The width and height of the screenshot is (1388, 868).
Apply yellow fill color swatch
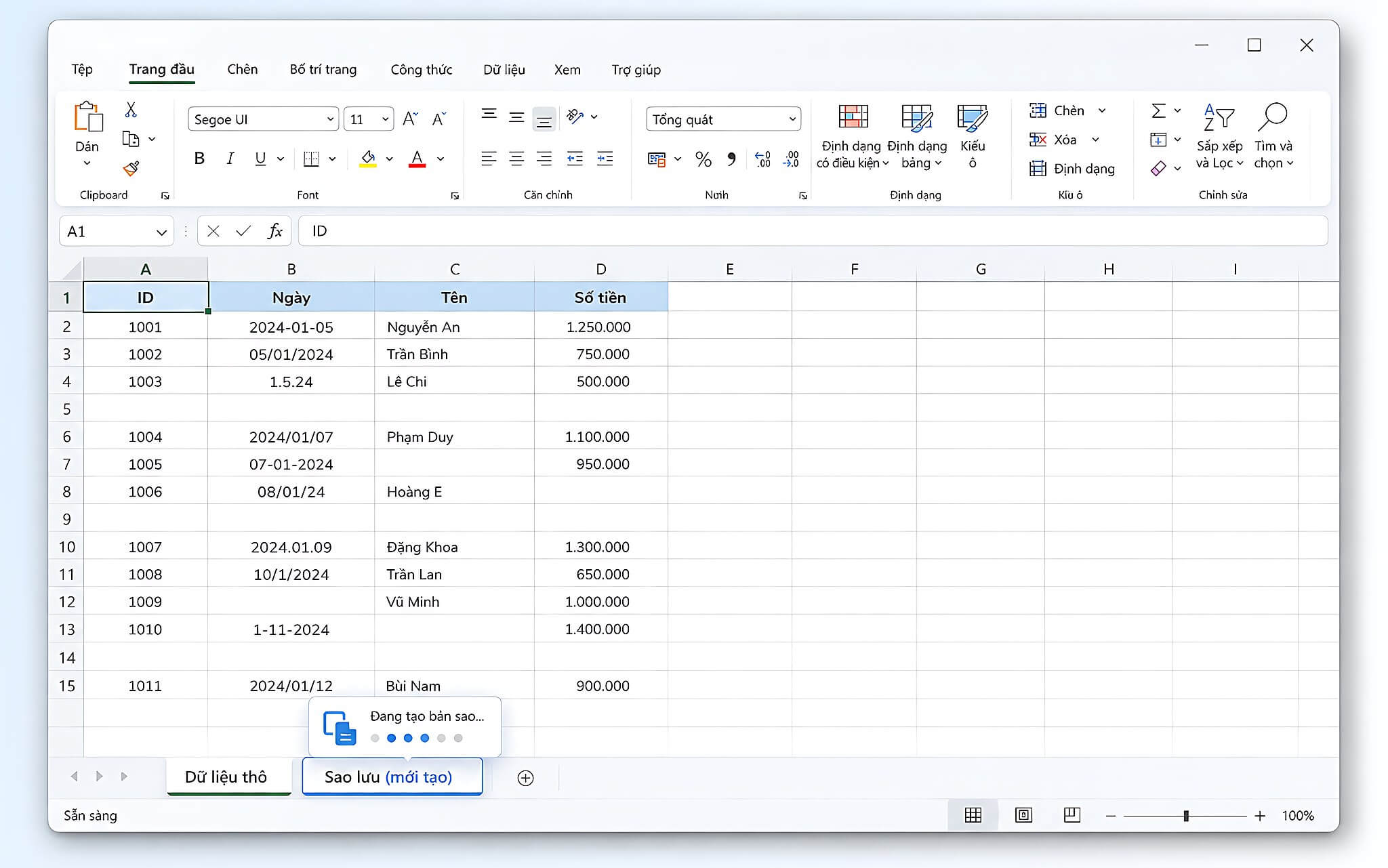click(367, 159)
